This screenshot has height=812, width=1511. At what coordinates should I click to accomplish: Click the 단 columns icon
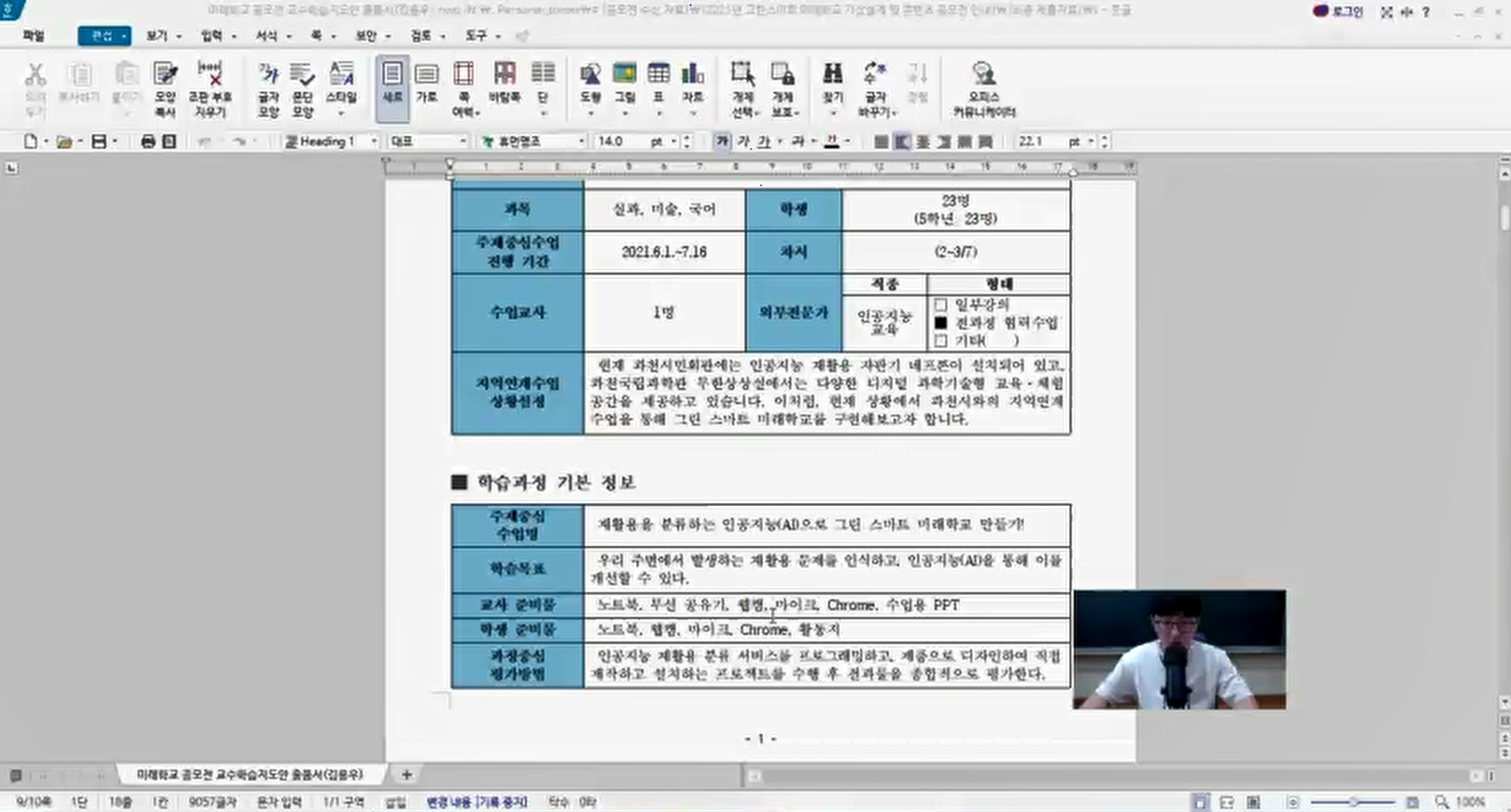click(542, 89)
